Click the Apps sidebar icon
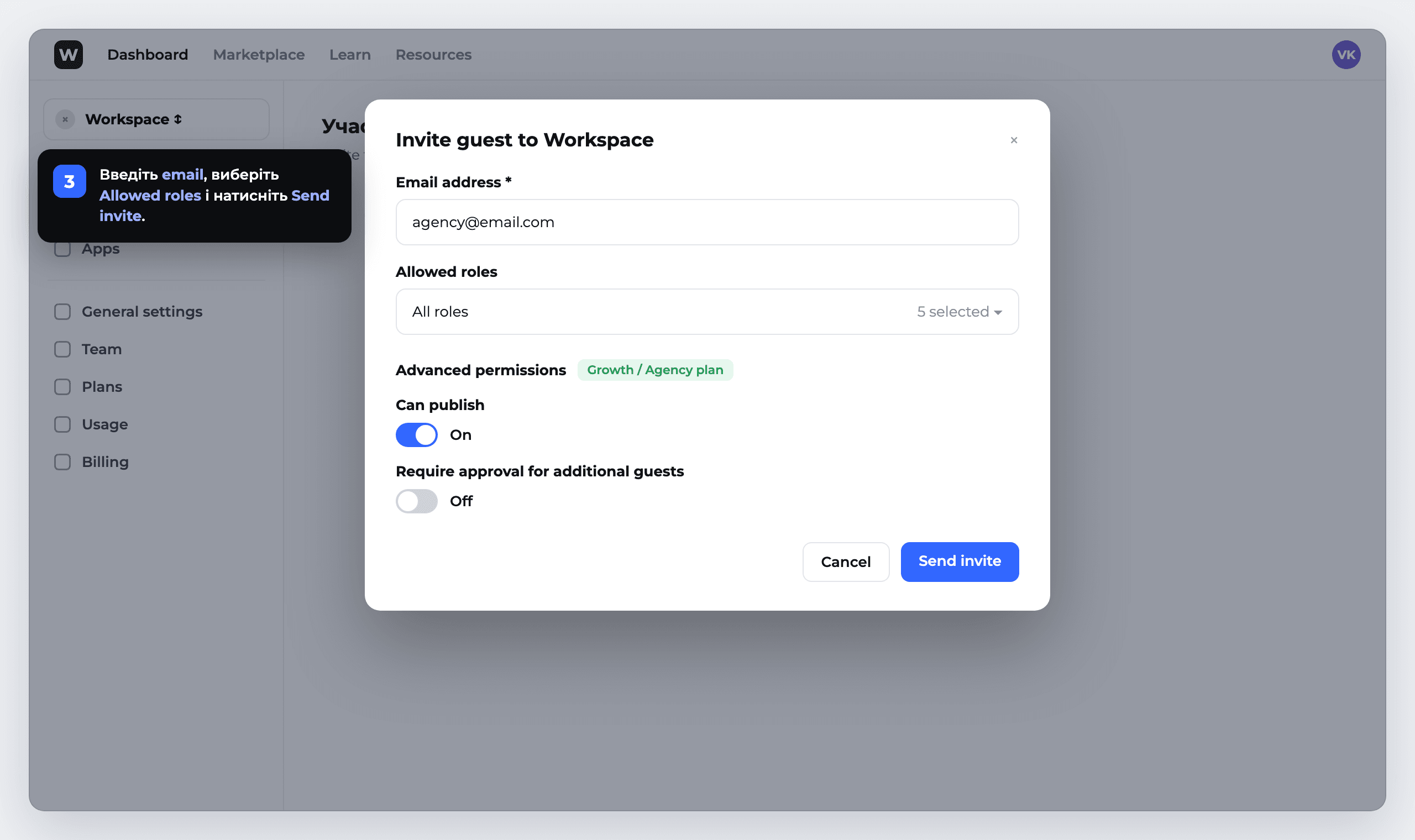The height and width of the screenshot is (840, 1415). (x=62, y=249)
